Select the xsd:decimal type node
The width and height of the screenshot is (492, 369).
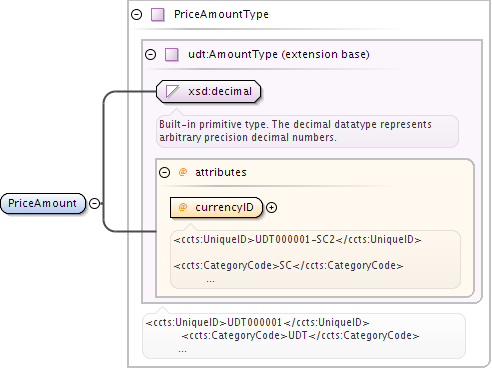point(208,91)
